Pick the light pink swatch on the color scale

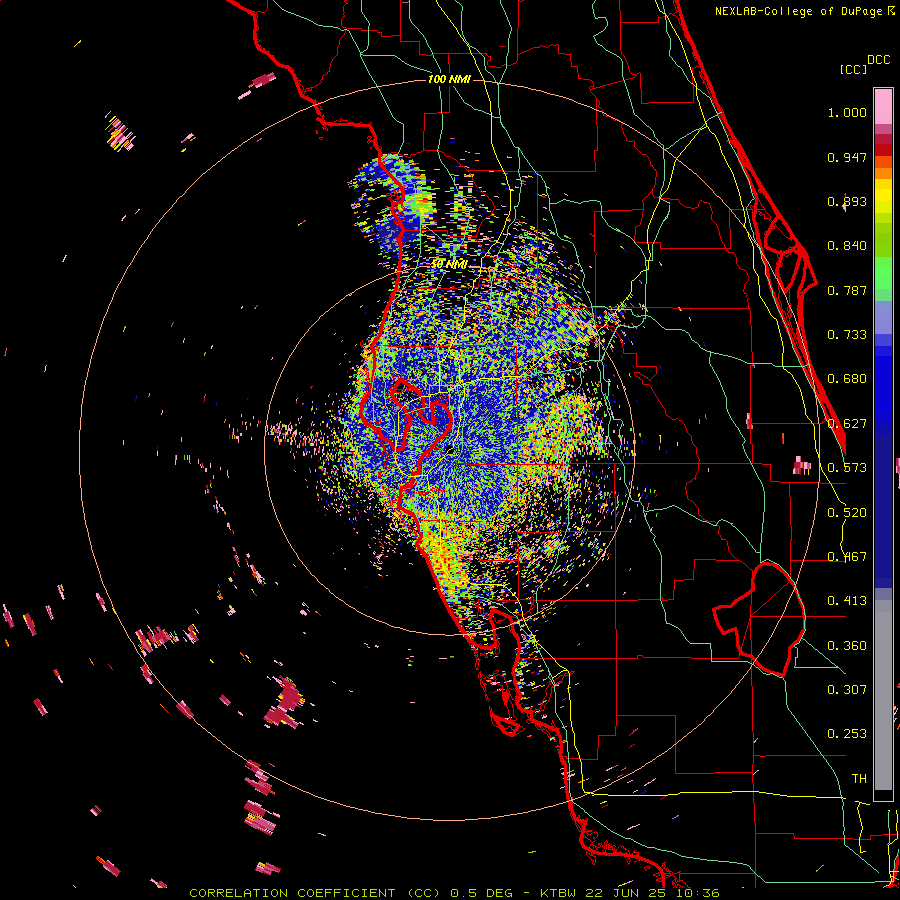pos(883,106)
